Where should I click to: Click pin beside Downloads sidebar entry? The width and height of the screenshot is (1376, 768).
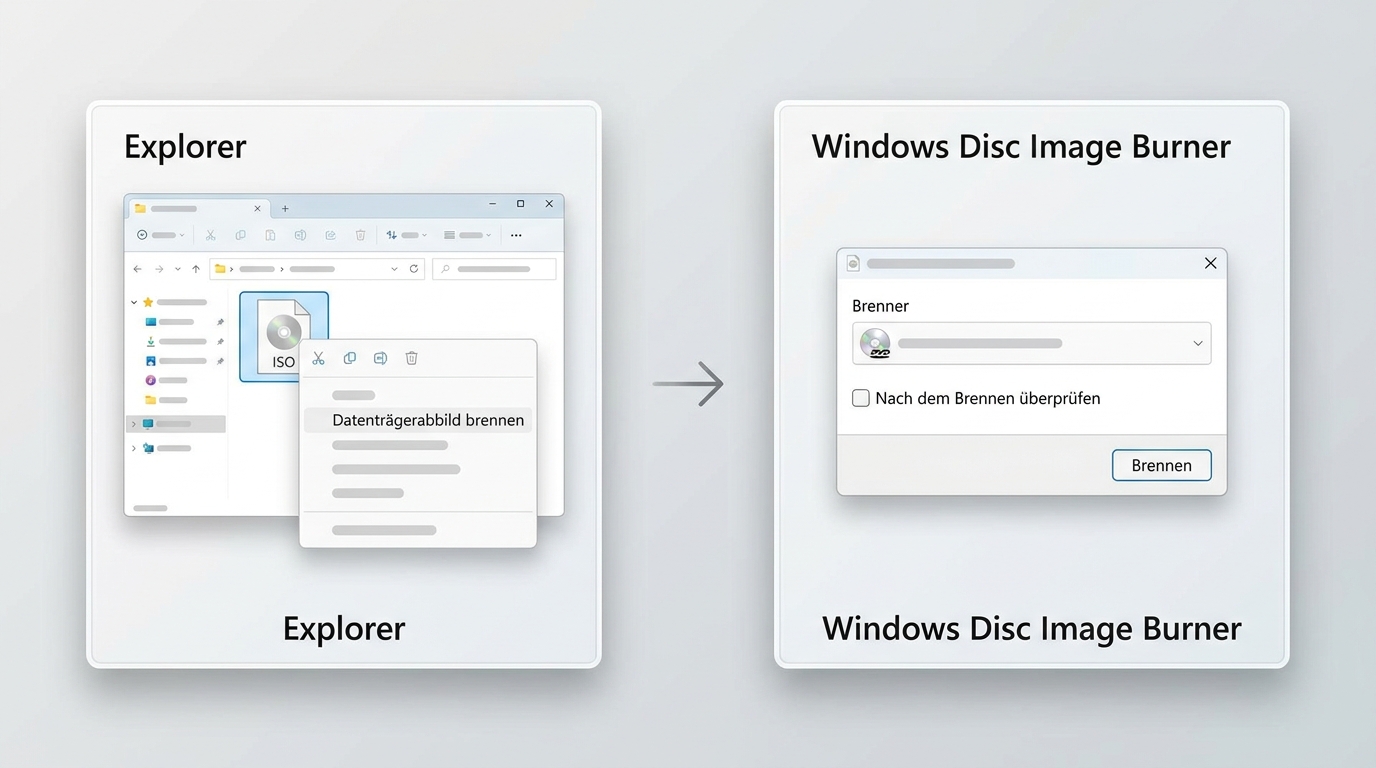point(220,341)
